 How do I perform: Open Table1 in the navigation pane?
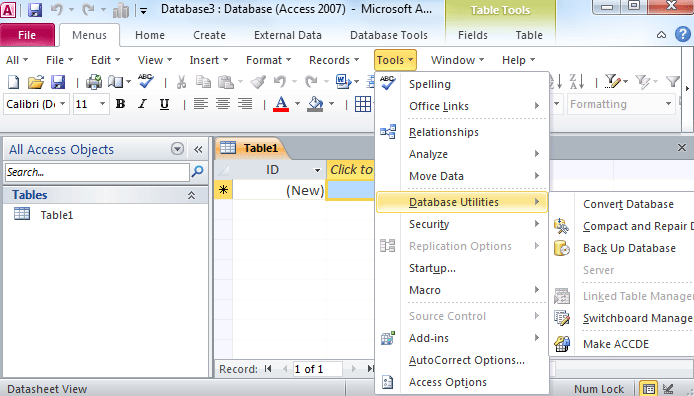57,215
